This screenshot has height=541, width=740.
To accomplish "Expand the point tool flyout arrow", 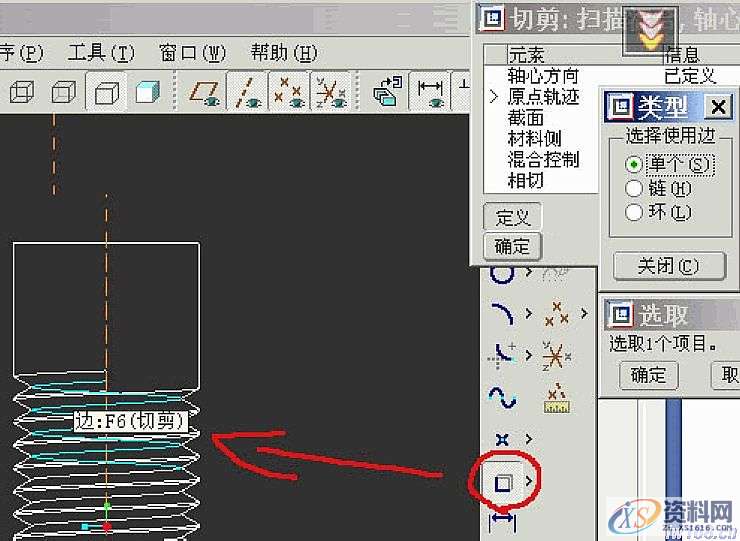I will coord(529,440).
